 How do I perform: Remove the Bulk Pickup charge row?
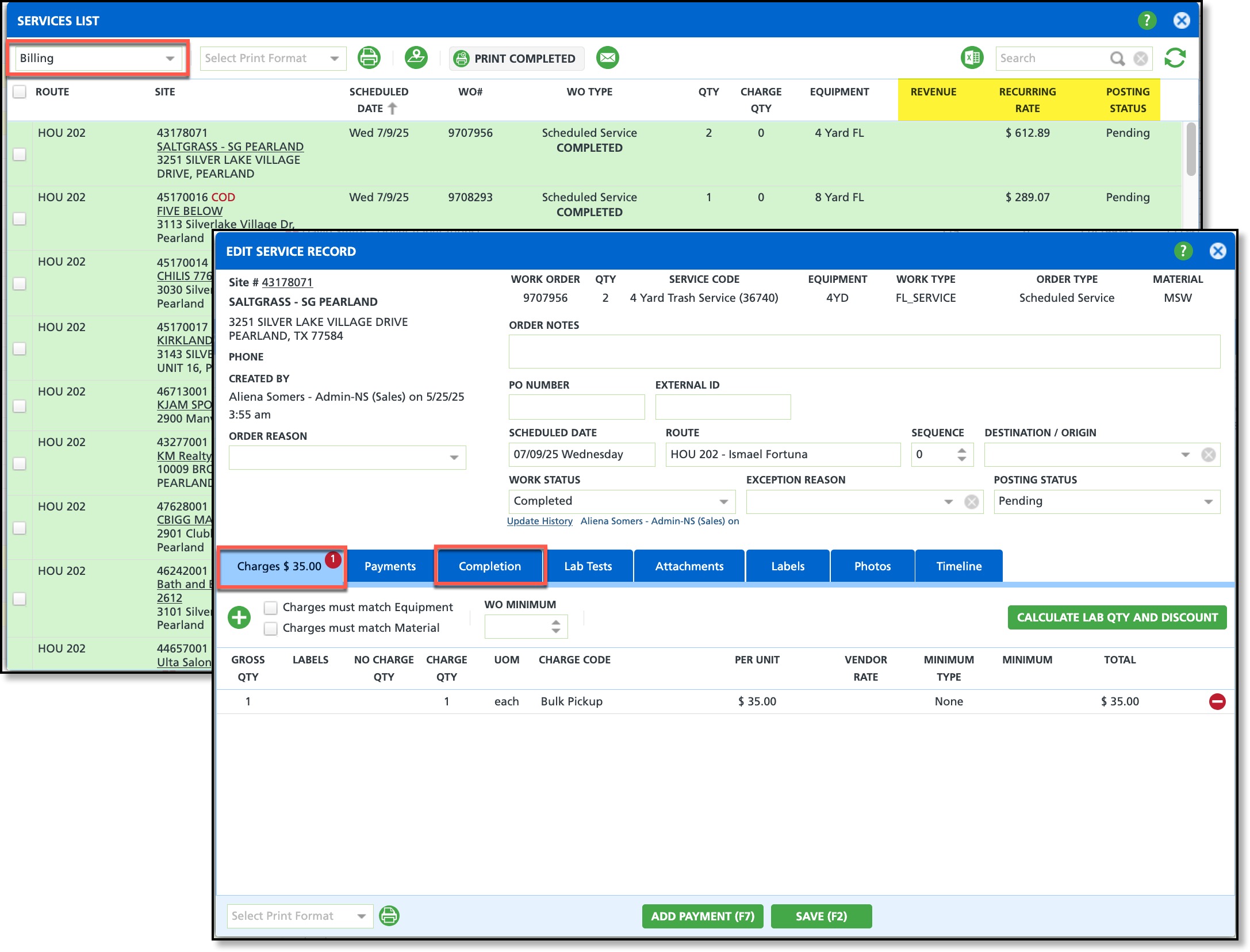1217,701
